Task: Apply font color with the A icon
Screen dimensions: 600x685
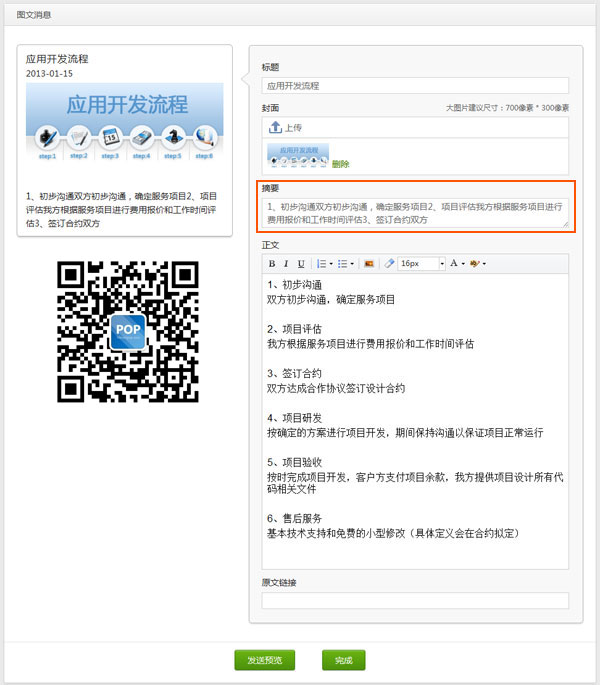Action: pos(454,263)
